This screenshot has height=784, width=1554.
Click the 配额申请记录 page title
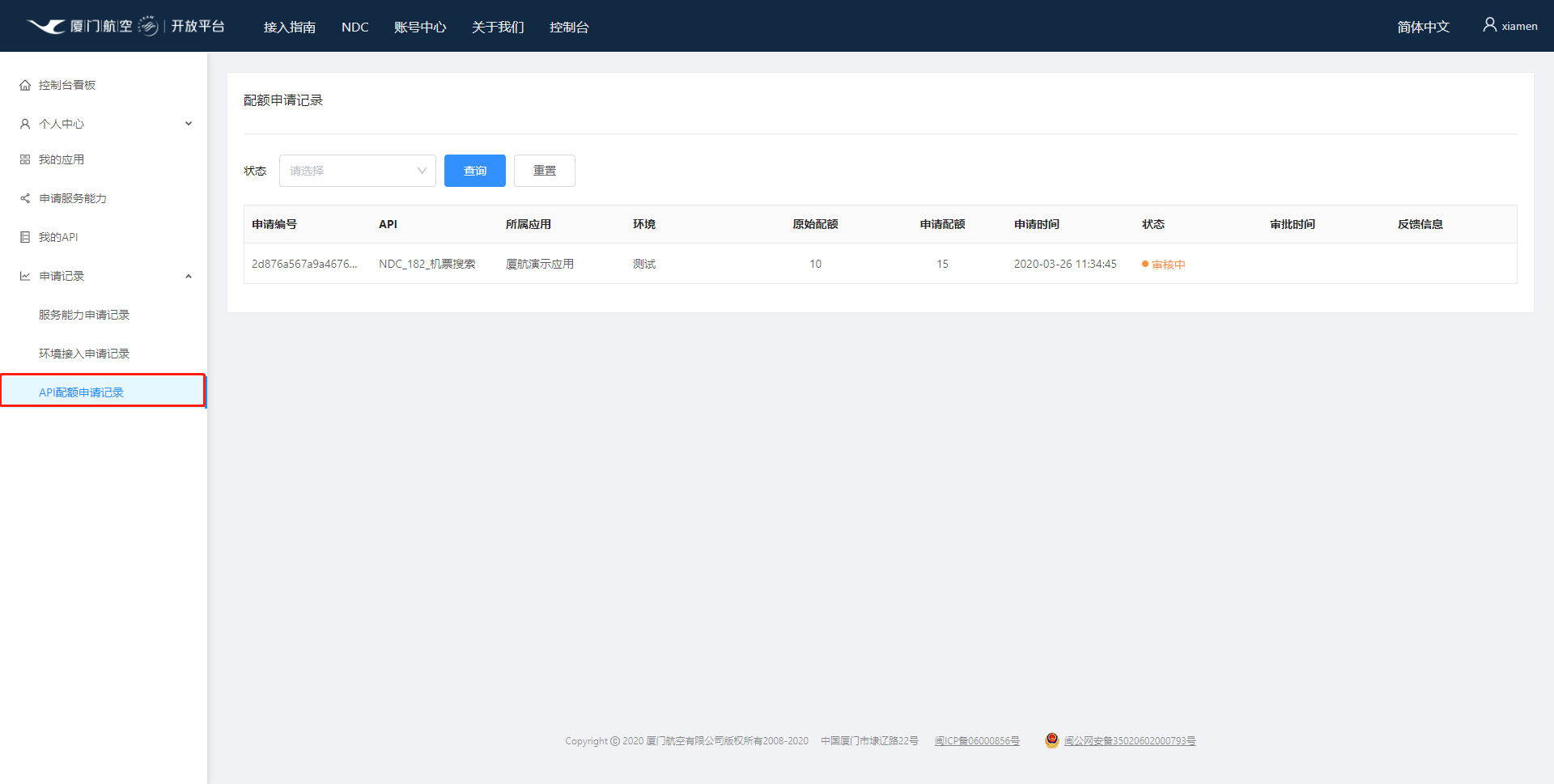click(283, 100)
